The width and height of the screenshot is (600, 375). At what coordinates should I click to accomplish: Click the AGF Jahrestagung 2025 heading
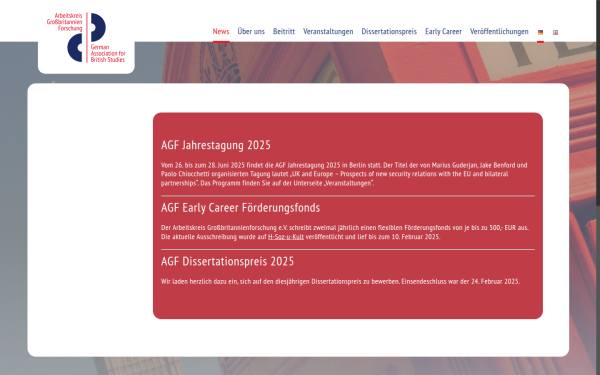216,145
